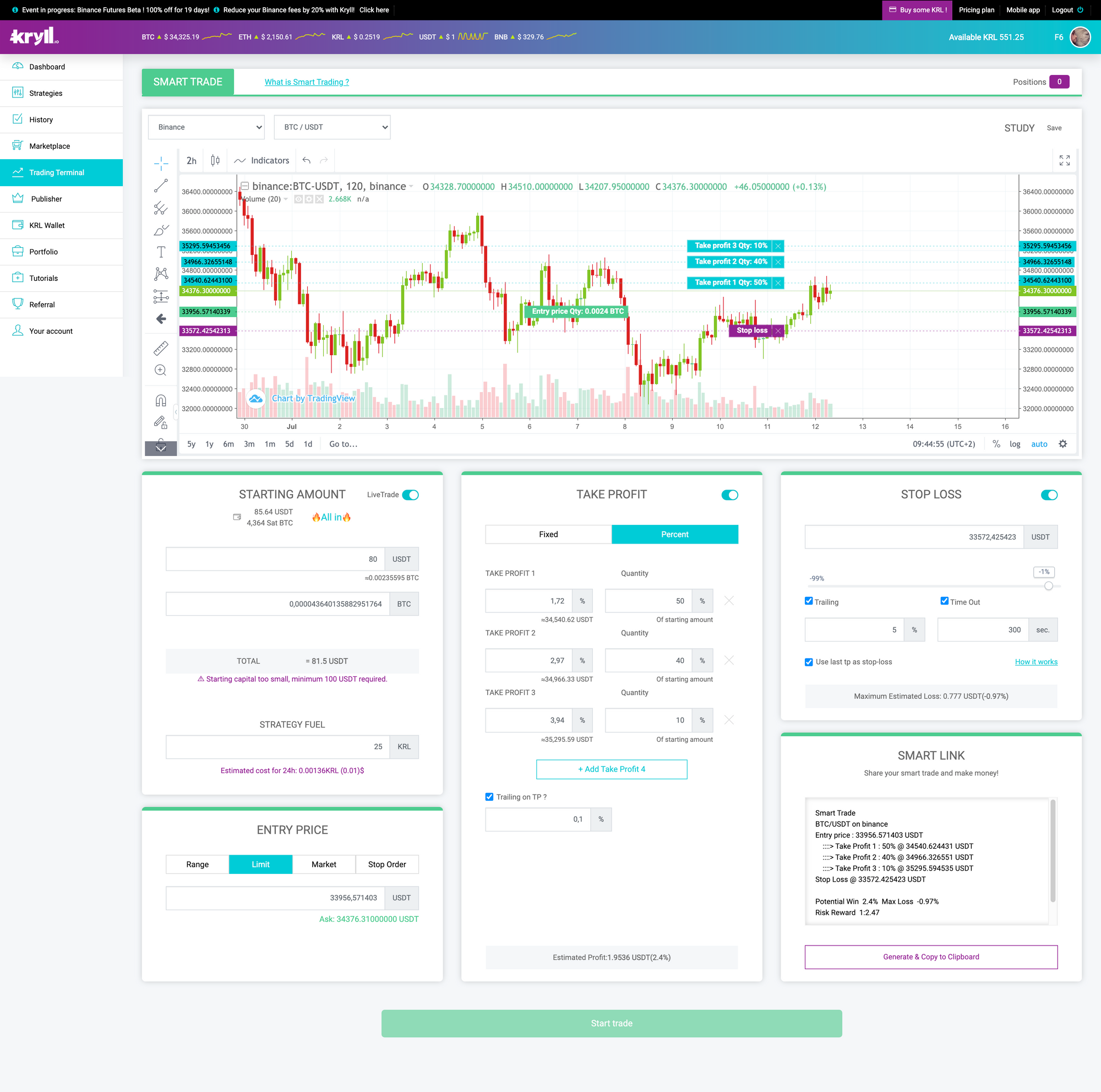Expand the drawing toolbar bottom chevron

coord(161,448)
